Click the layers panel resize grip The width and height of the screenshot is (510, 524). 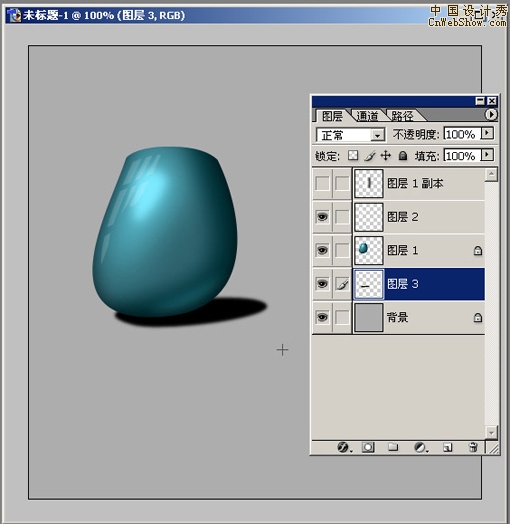click(x=493, y=448)
